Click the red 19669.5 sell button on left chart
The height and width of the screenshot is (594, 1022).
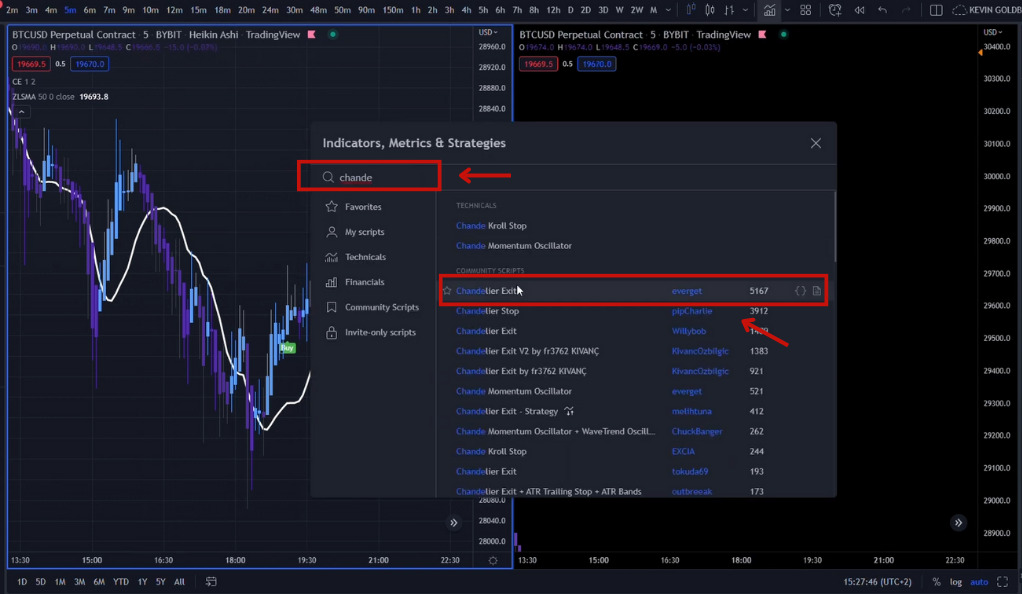pyautogui.click(x=31, y=64)
